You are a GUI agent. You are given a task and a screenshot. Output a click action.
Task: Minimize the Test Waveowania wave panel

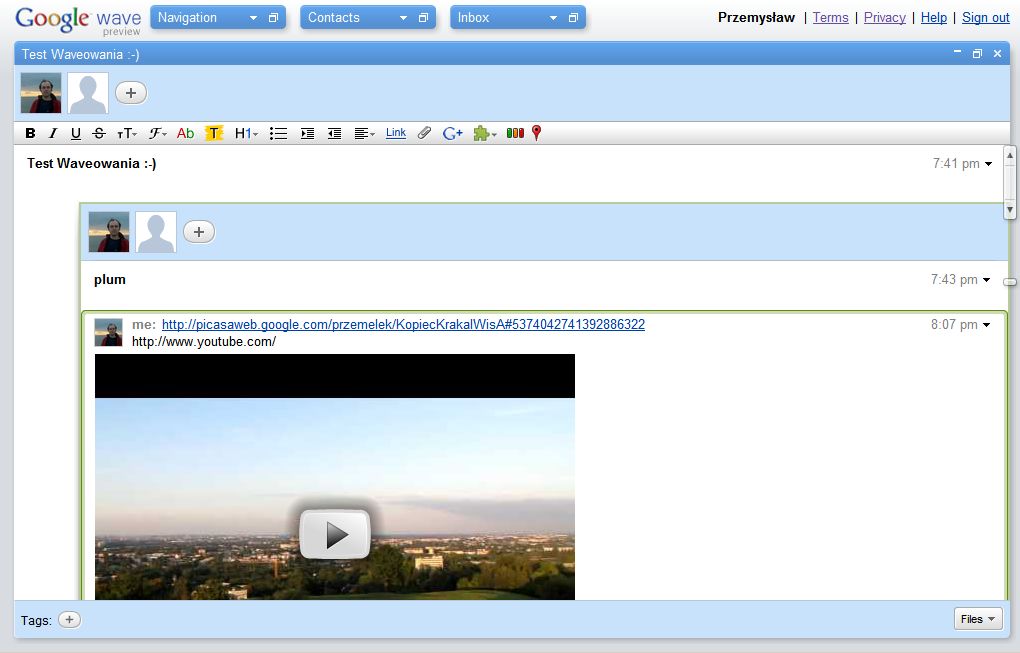click(957, 52)
